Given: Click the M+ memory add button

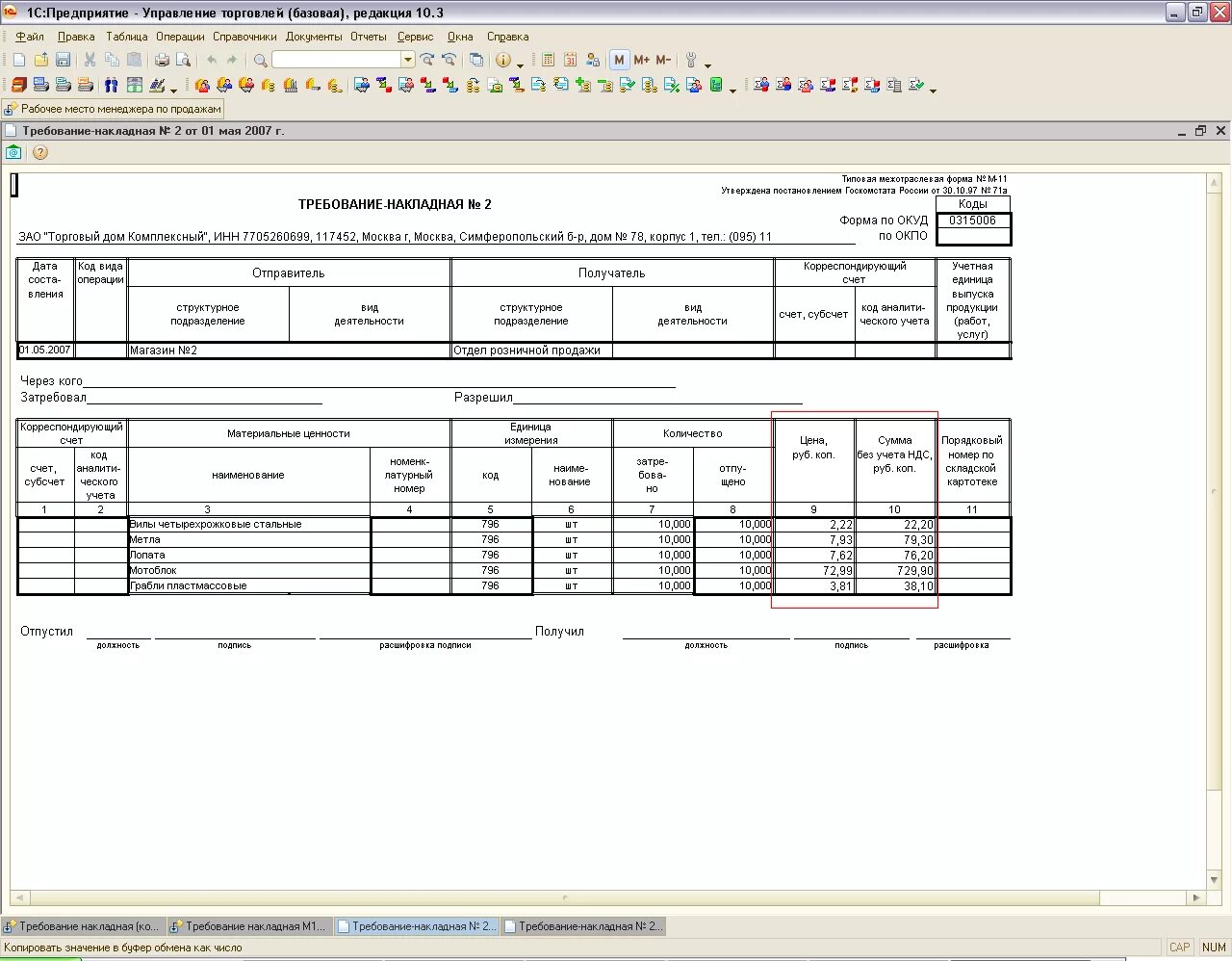Looking at the screenshot, I should tap(642, 60).
